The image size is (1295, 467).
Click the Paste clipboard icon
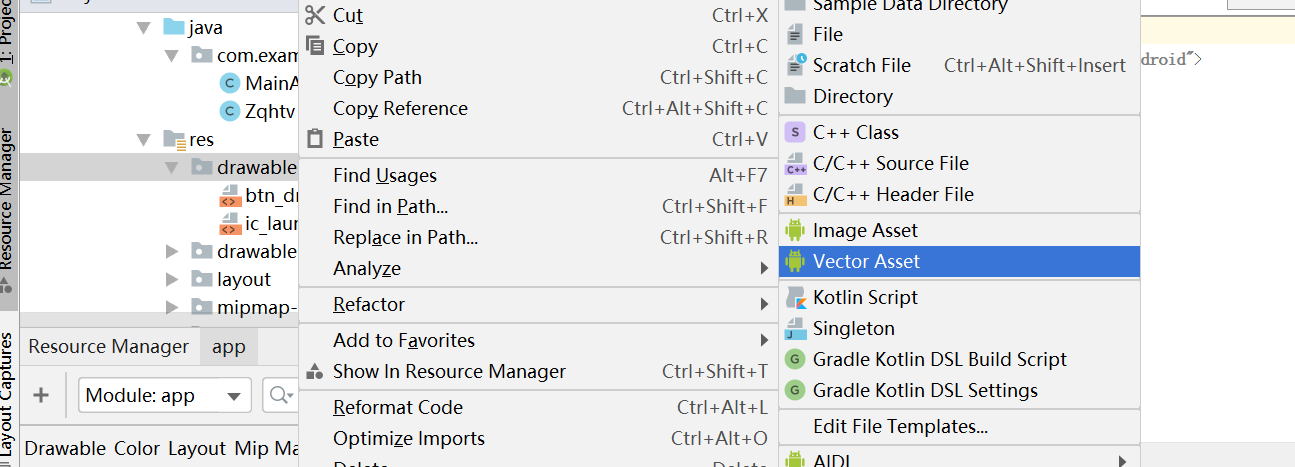(315, 139)
